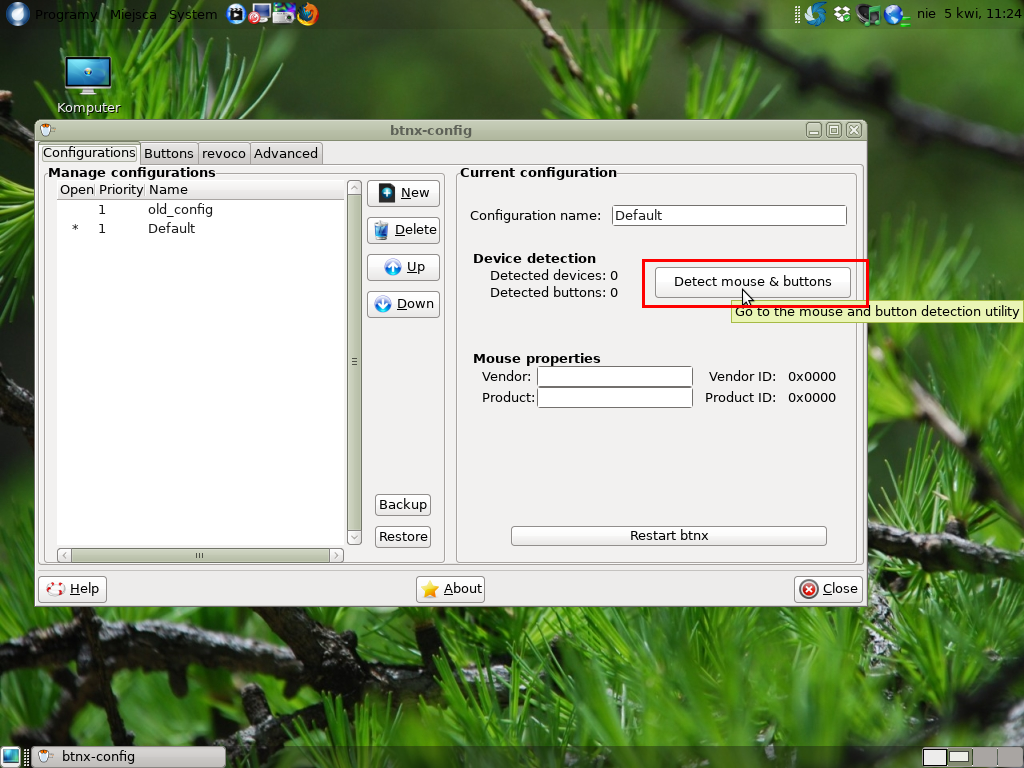Launch the media player clapperboard icon
The image size is (1024, 768).
pos(236,14)
